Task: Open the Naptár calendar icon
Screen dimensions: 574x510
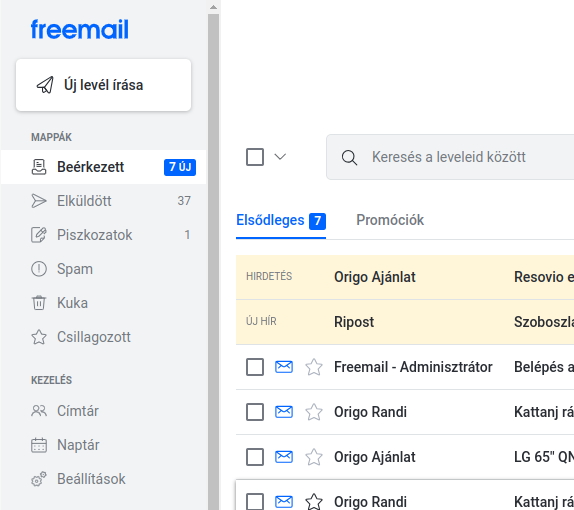Action: (39, 445)
